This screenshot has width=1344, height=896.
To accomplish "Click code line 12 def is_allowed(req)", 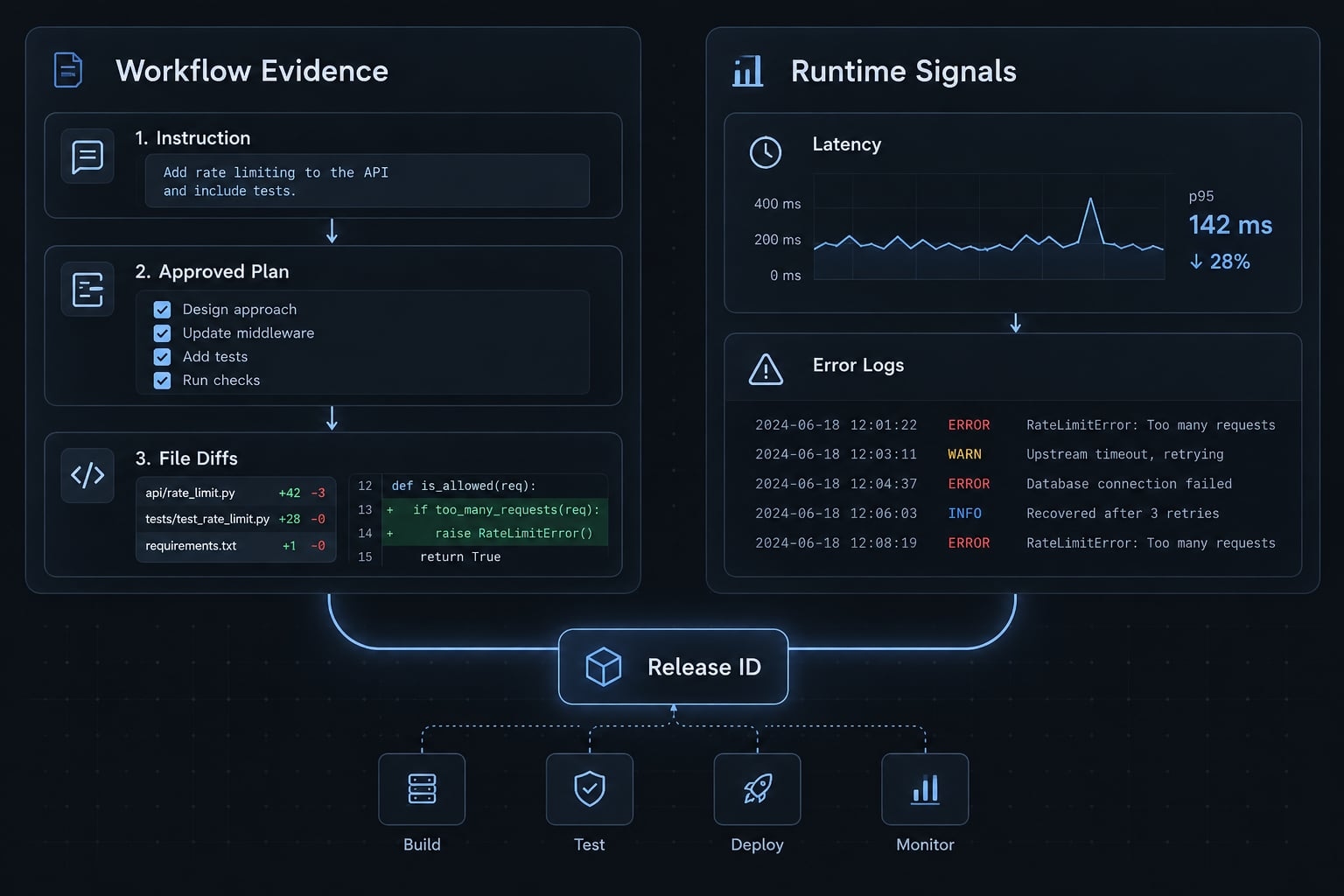I will point(479,486).
